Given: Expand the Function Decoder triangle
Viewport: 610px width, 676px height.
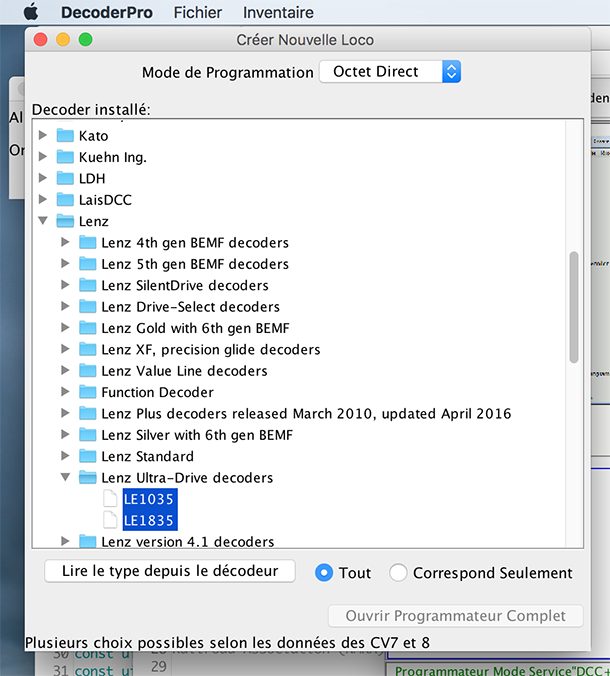Looking at the screenshot, I should (65, 392).
